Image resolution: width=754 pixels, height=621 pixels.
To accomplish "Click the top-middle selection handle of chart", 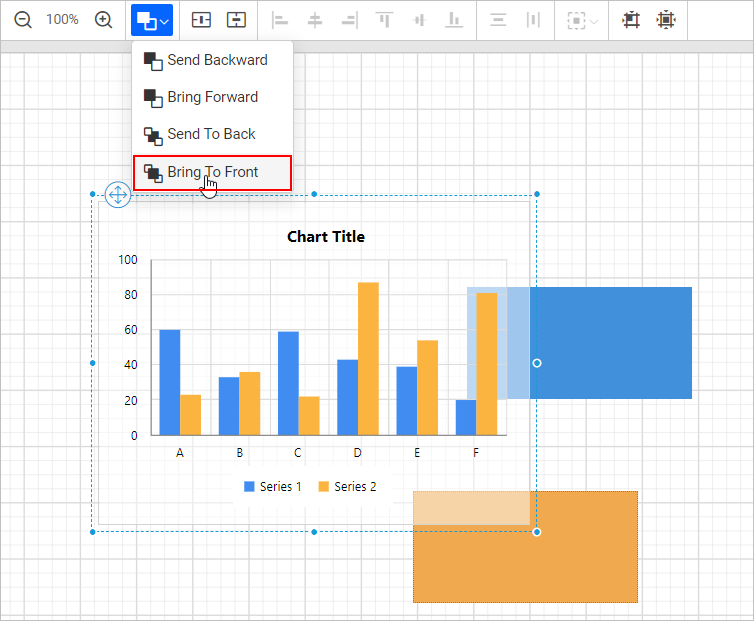I will 314,194.
